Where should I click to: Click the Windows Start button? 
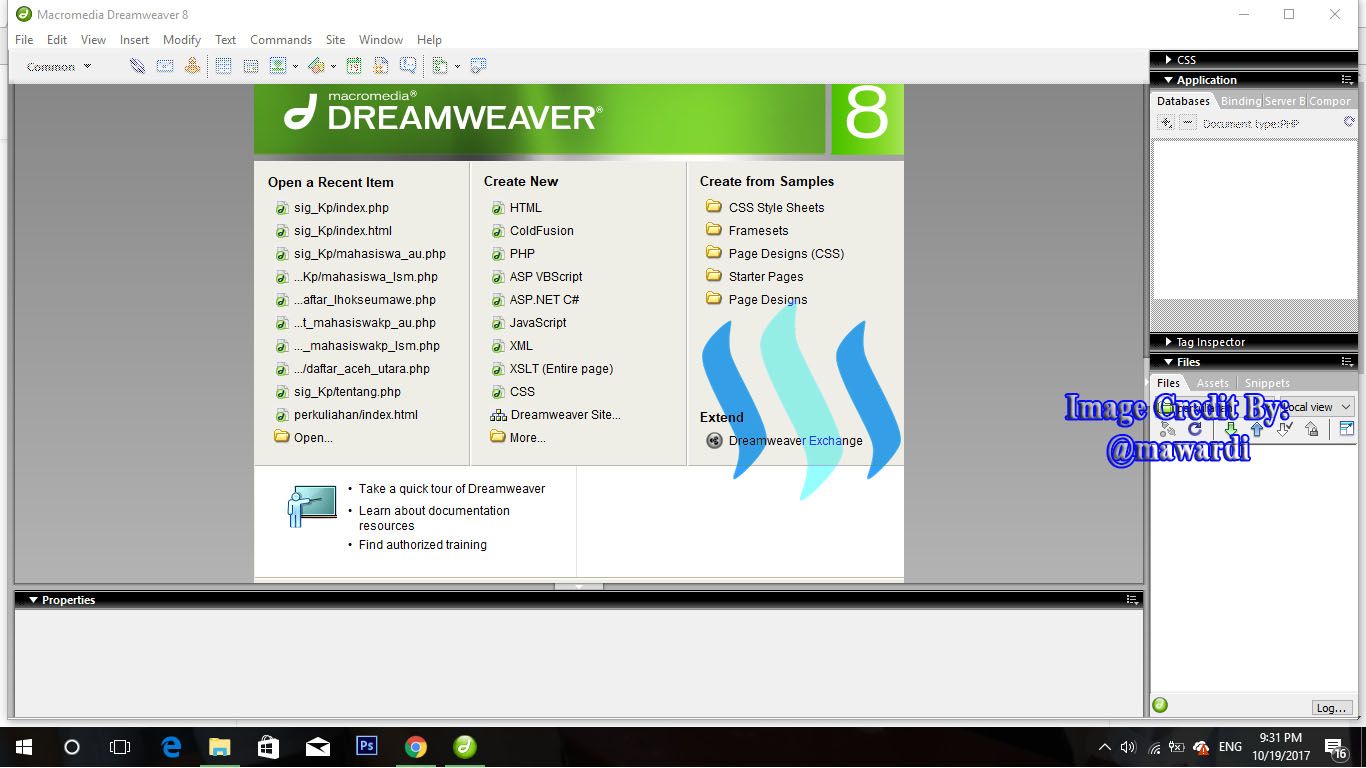23,747
